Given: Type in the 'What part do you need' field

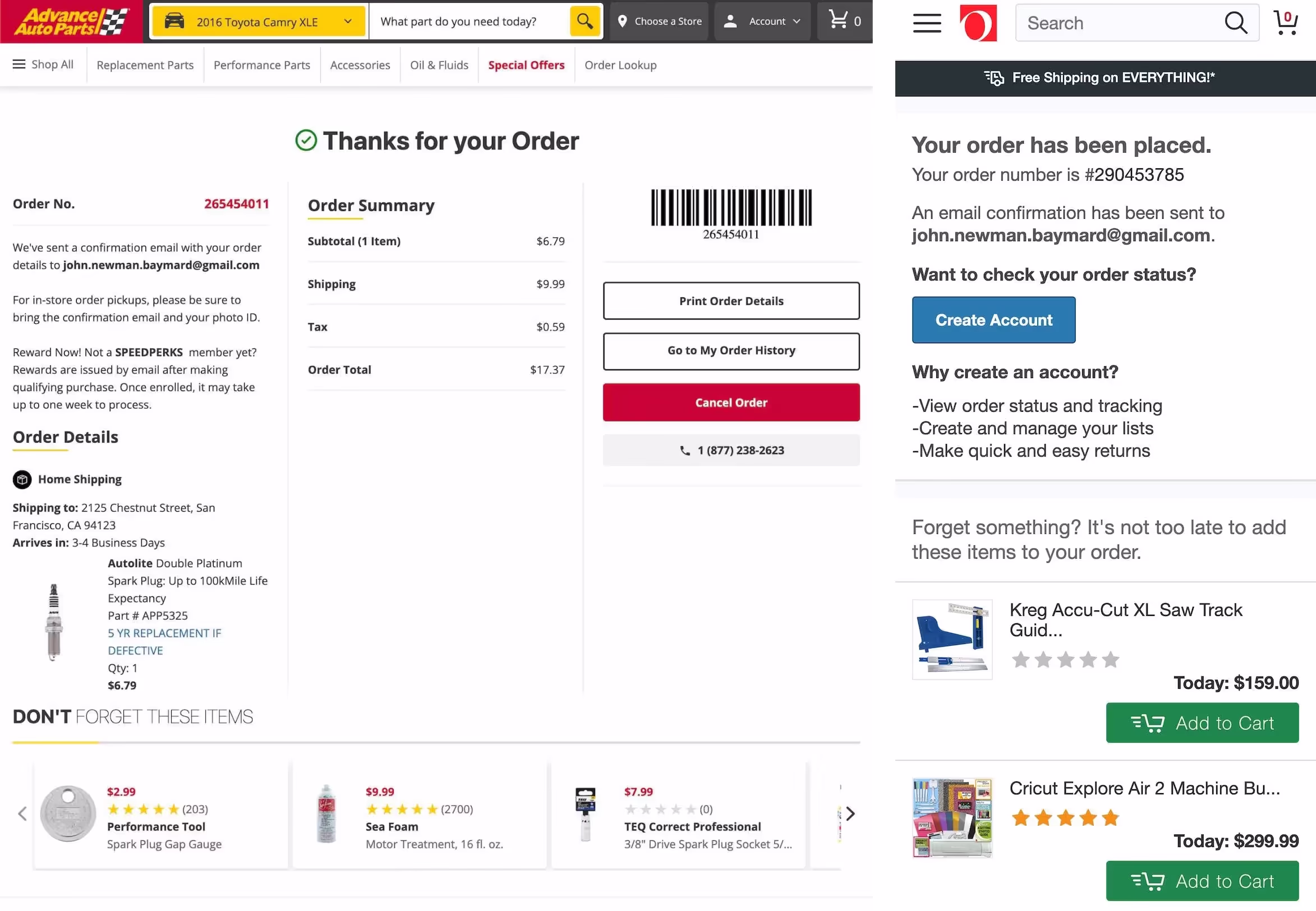Looking at the screenshot, I should pos(469,22).
